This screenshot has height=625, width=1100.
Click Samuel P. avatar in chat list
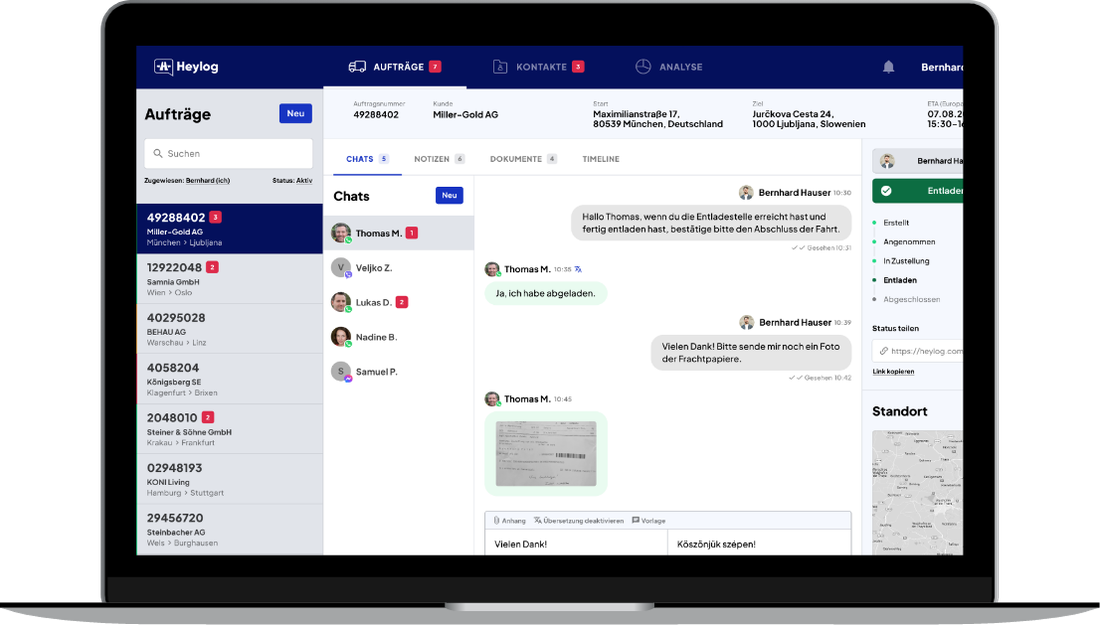point(341,372)
